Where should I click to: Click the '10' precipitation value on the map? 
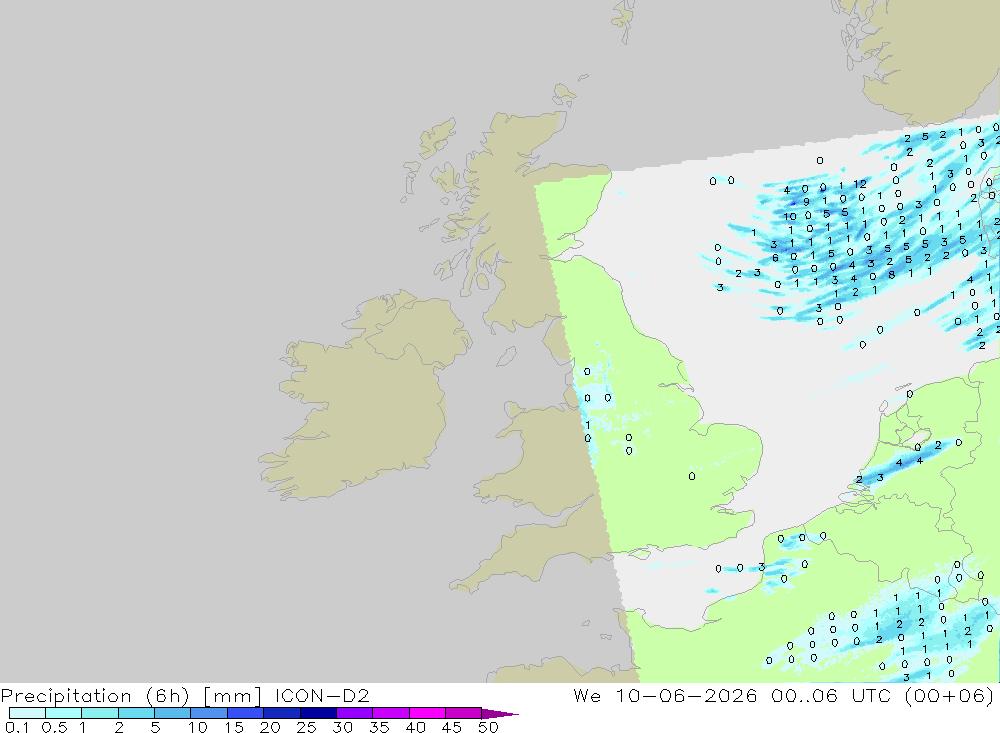tap(790, 216)
